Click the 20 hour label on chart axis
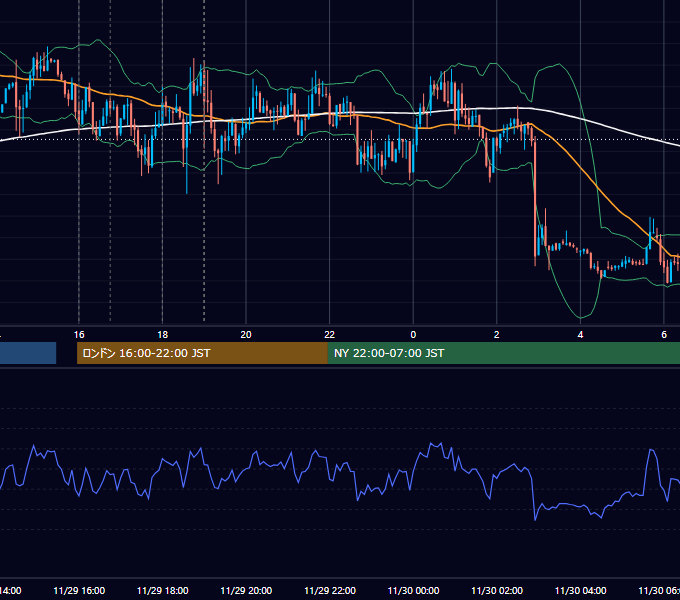The width and height of the screenshot is (680, 600). pyautogui.click(x=246, y=335)
